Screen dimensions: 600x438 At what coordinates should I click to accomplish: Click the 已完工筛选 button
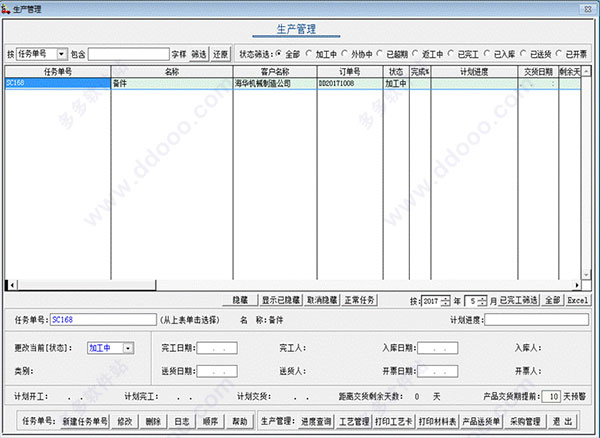518,300
